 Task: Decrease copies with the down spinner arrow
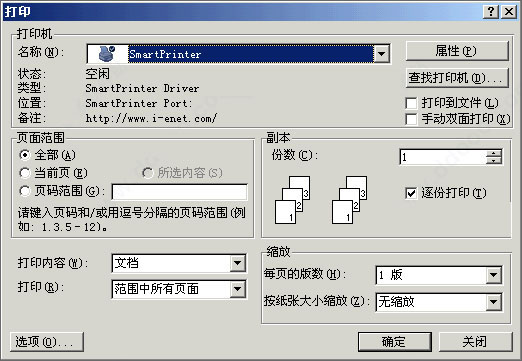pyautogui.click(x=494, y=161)
